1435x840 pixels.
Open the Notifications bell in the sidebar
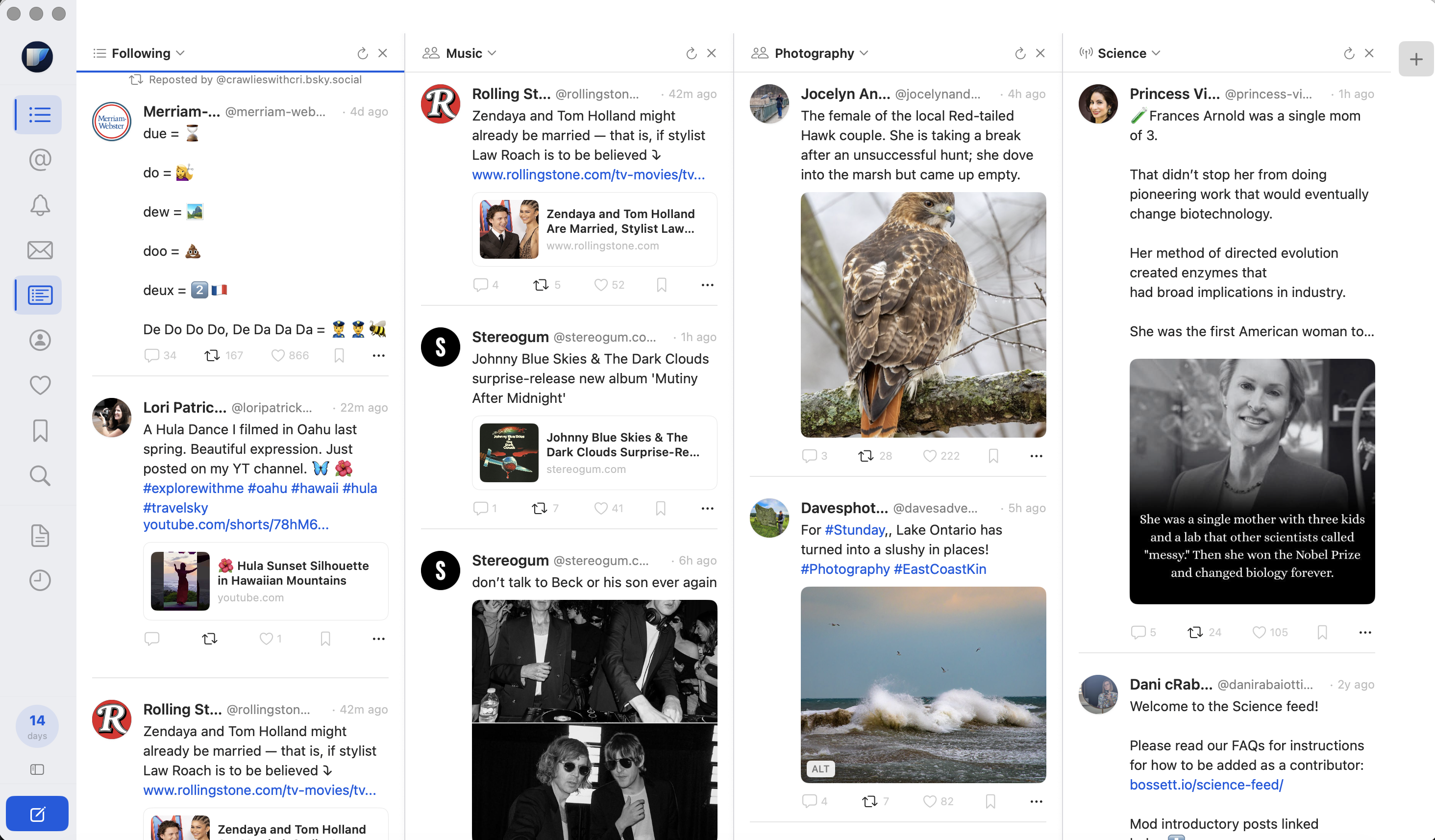(x=40, y=205)
